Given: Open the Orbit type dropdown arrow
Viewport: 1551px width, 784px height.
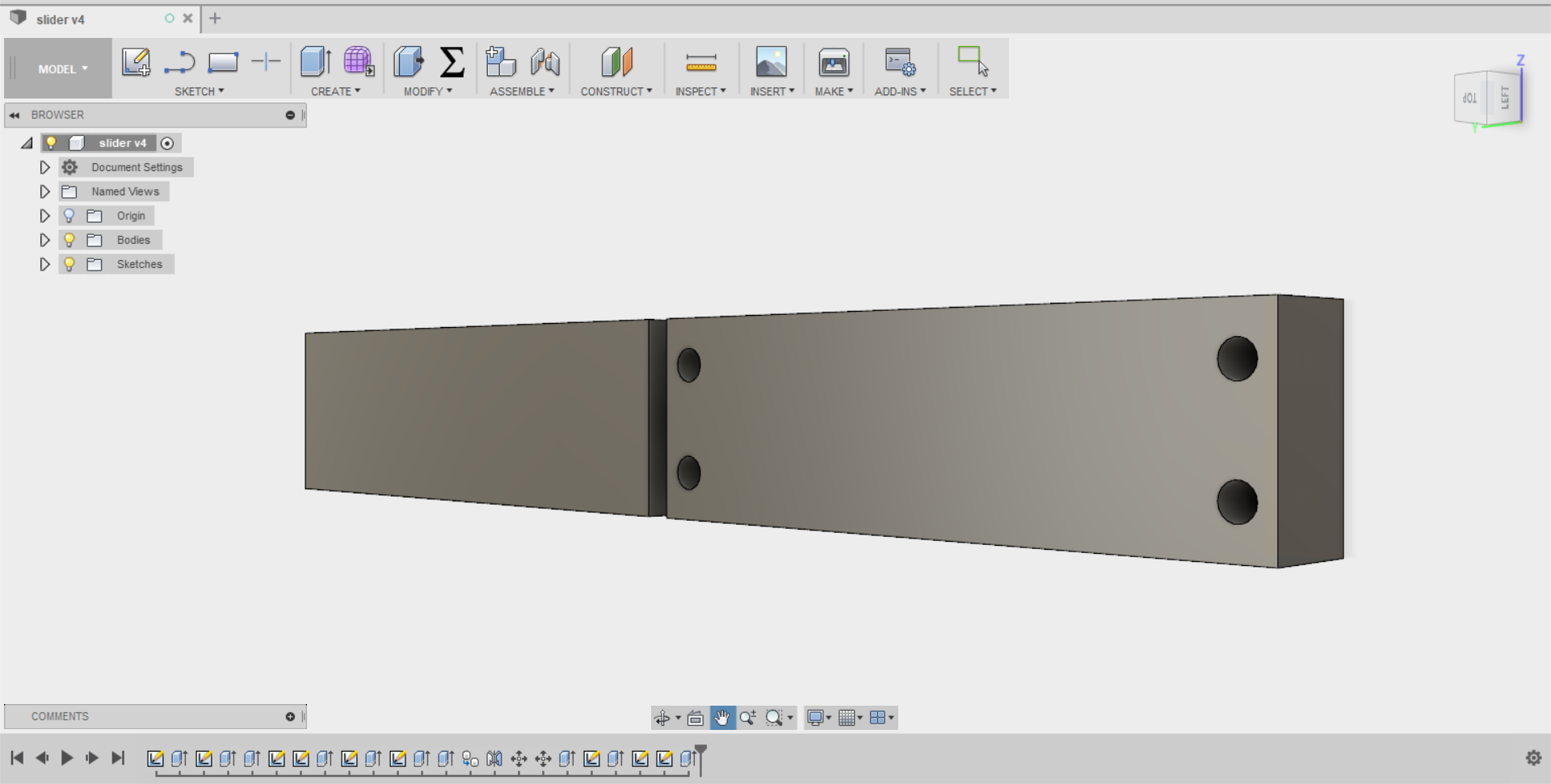Looking at the screenshot, I should point(678,718).
